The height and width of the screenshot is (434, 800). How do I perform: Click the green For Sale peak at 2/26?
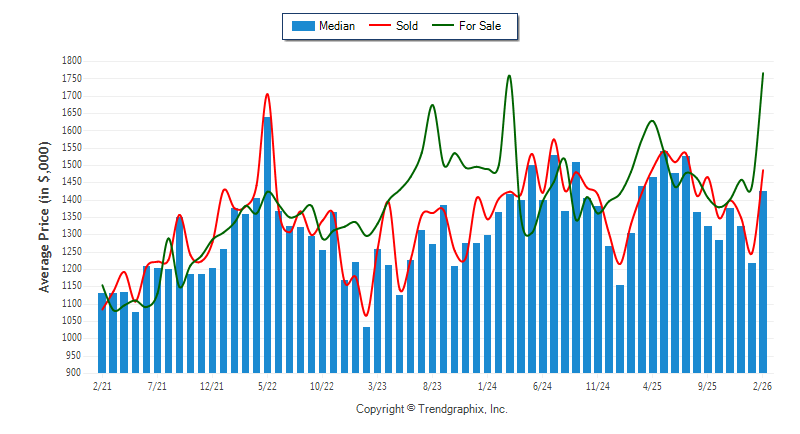coord(763,73)
